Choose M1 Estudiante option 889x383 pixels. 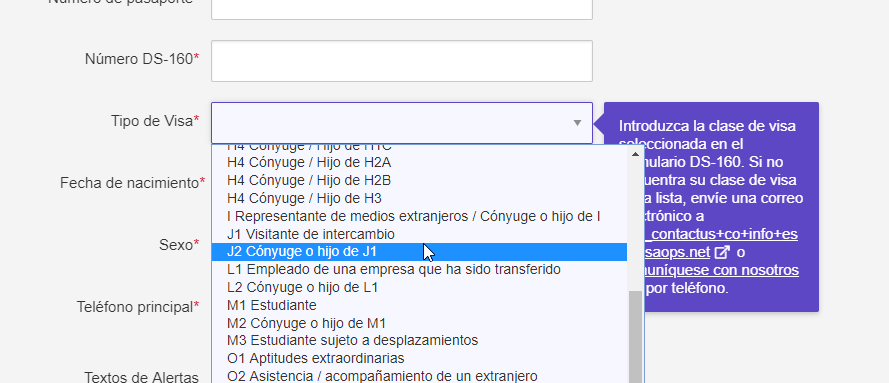[x=419, y=305]
